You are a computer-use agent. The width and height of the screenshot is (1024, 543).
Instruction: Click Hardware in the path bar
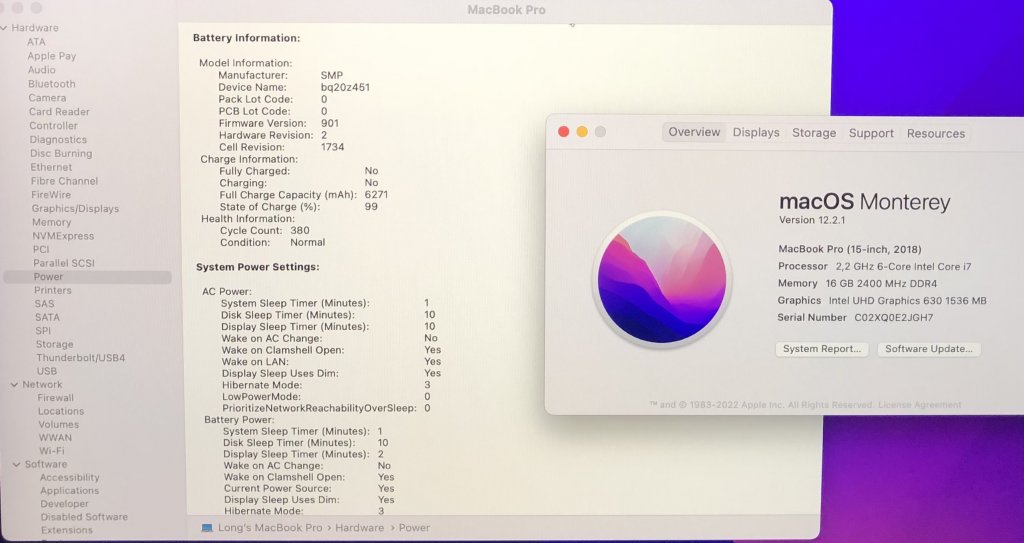pos(359,528)
